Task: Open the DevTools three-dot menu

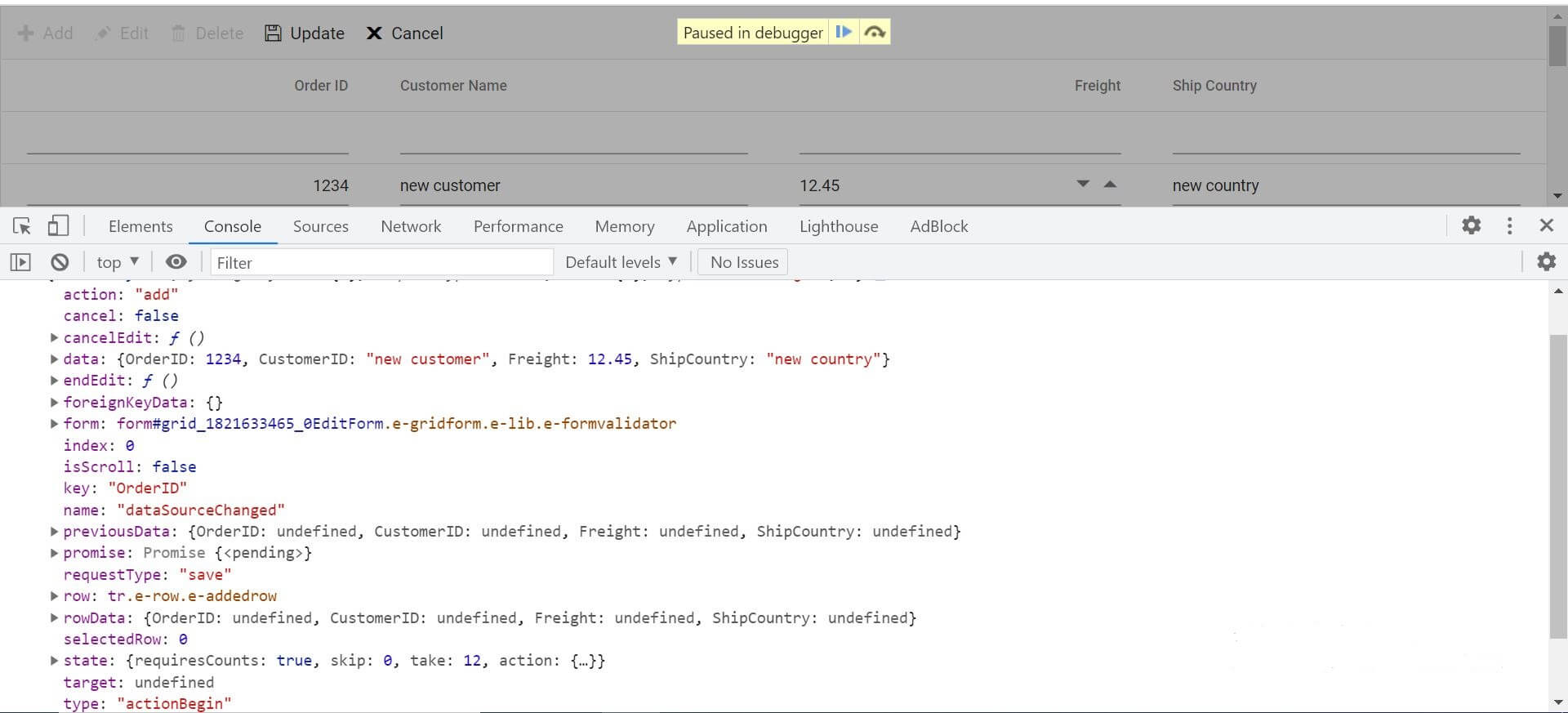Action: coord(1509,225)
